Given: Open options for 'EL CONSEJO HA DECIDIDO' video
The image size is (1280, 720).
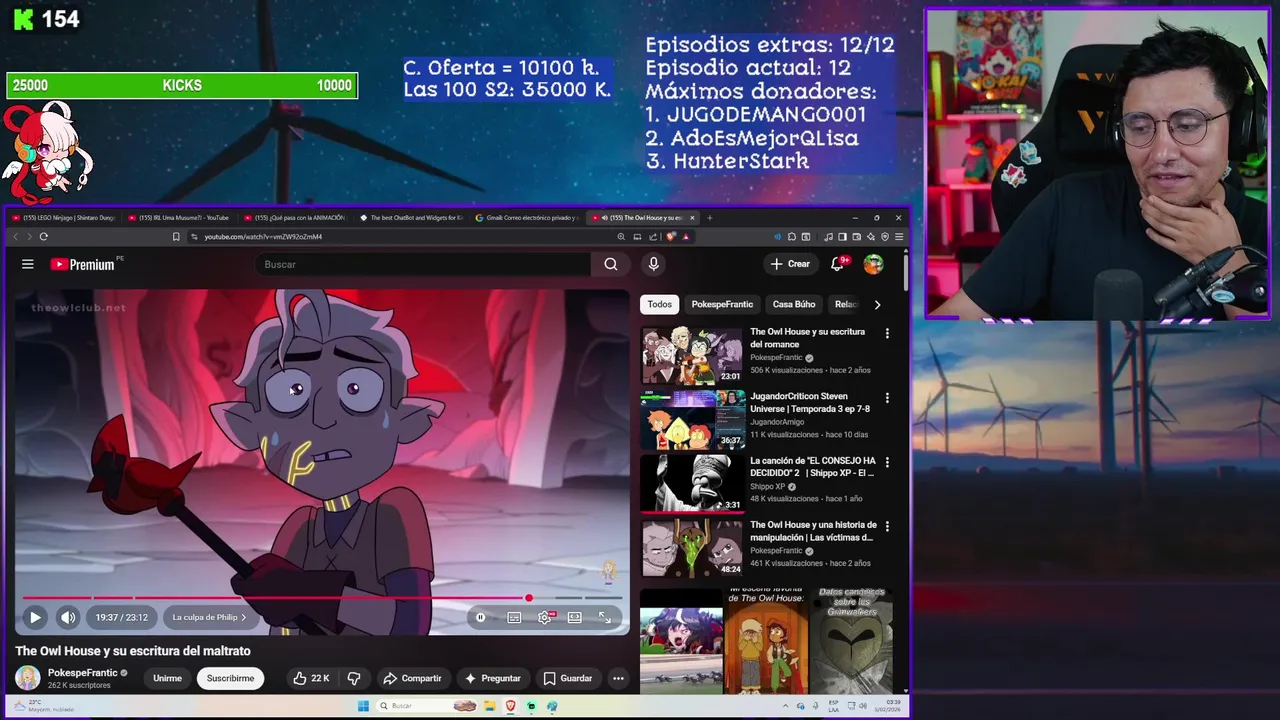Looking at the screenshot, I should tap(887, 462).
